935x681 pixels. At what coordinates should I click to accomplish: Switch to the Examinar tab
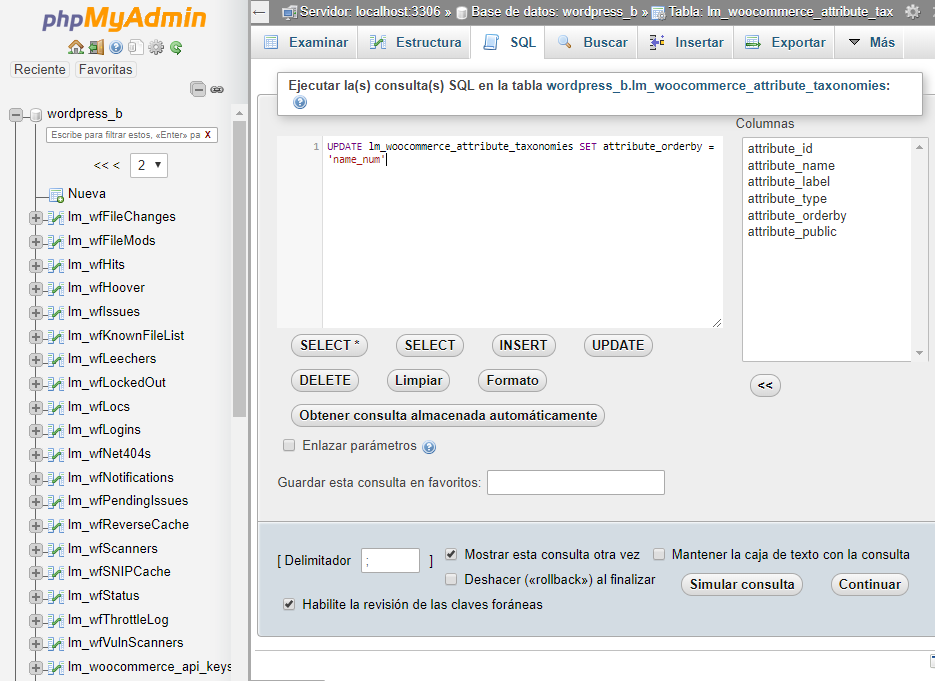pyautogui.click(x=305, y=42)
